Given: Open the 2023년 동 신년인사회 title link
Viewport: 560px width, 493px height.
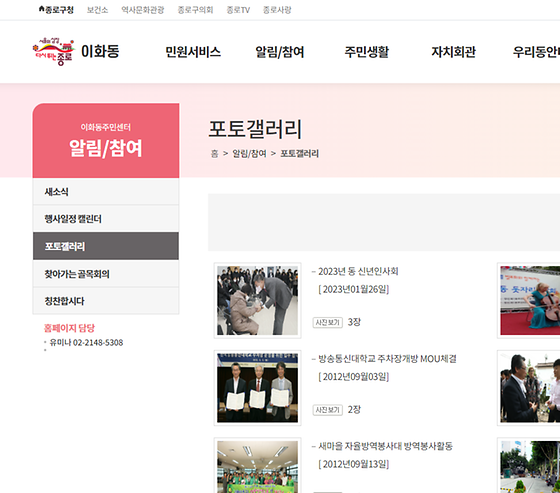Looking at the screenshot, I should pyautogui.click(x=358, y=272).
